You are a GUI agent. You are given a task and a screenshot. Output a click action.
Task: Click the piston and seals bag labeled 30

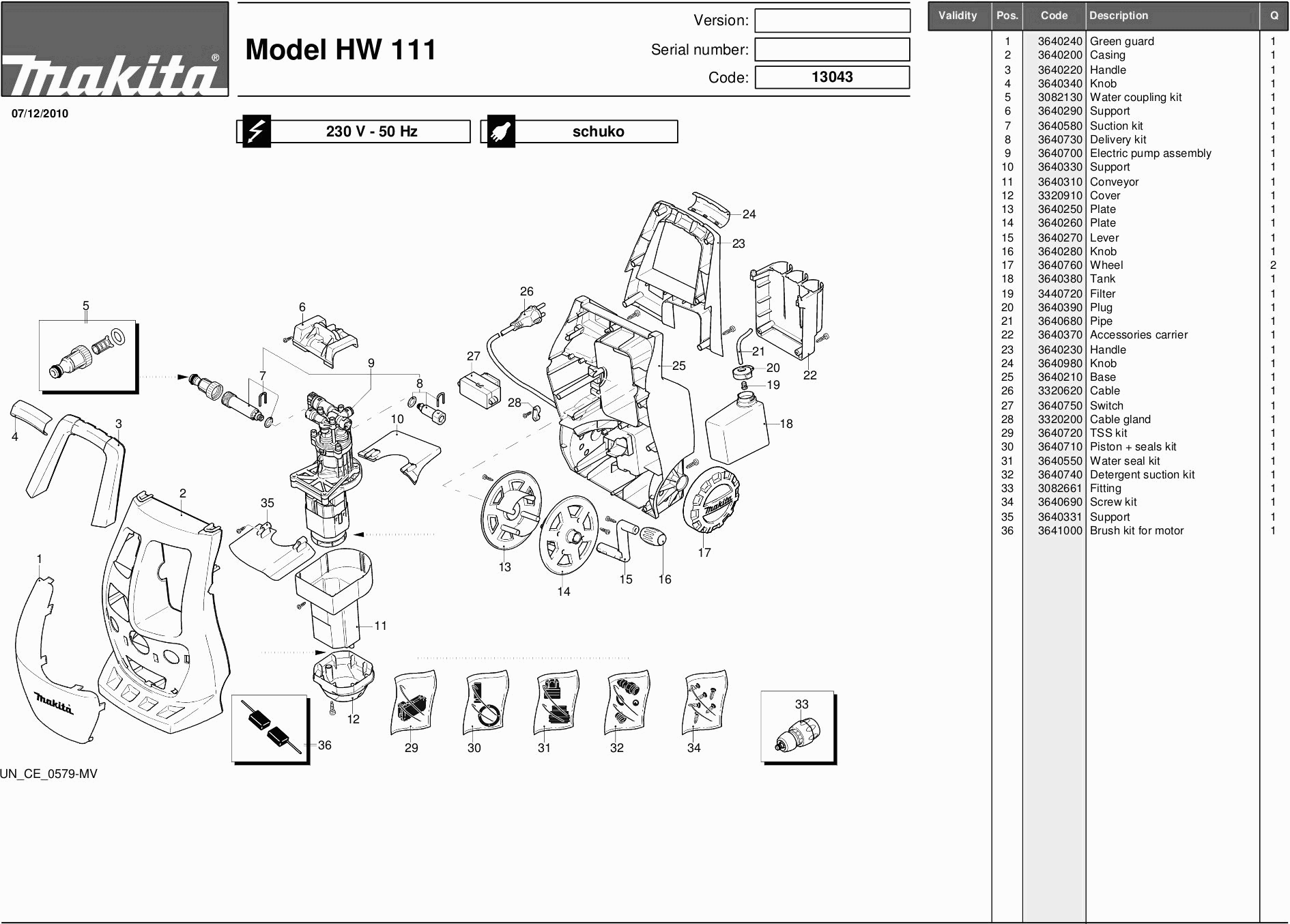(x=485, y=704)
